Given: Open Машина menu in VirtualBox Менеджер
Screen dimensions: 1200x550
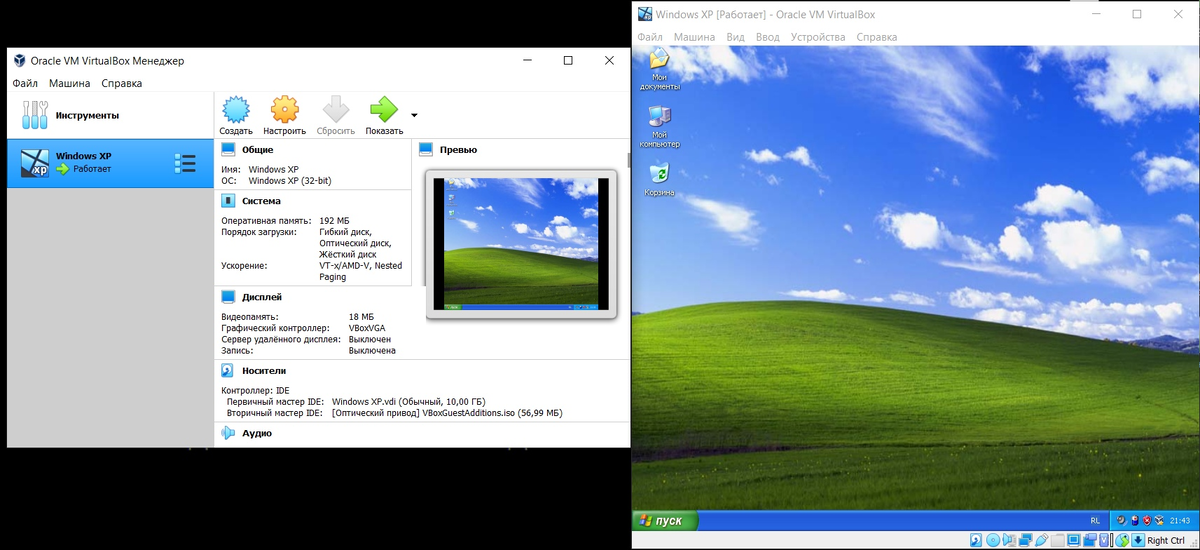Looking at the screenshot, I should 70,83.
